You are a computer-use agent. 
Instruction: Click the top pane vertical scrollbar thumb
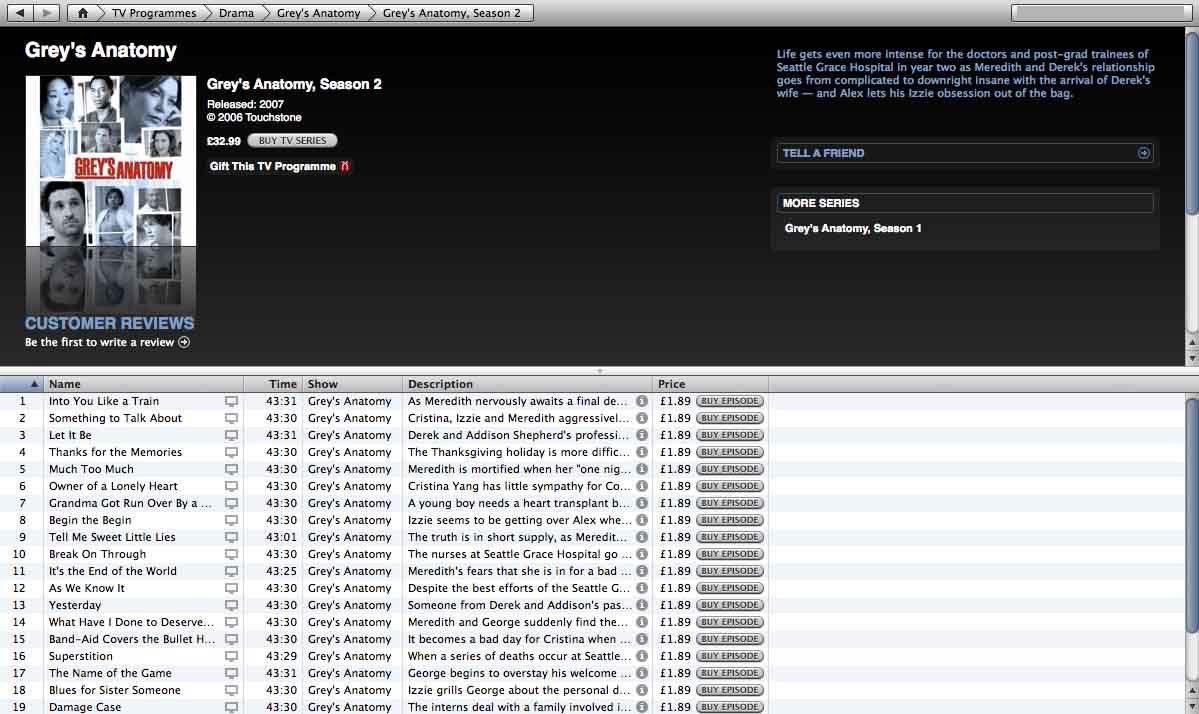(1192, 122)
